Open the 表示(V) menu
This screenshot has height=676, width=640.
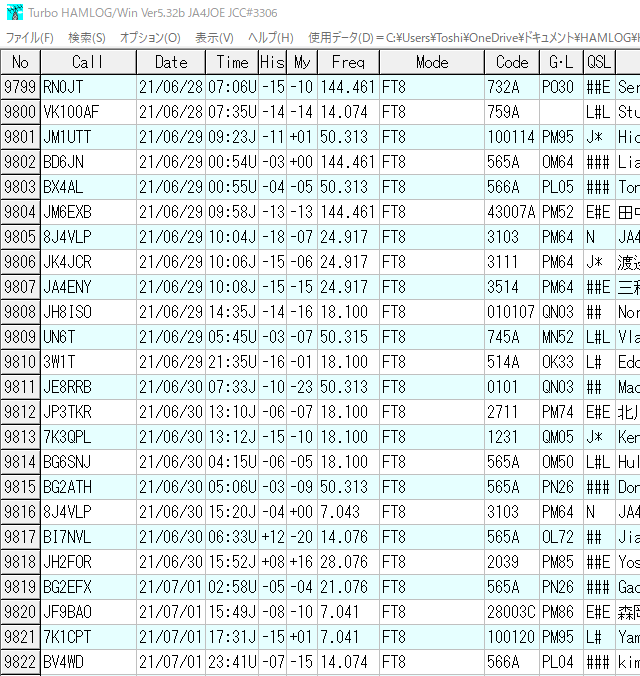(214, 38)
